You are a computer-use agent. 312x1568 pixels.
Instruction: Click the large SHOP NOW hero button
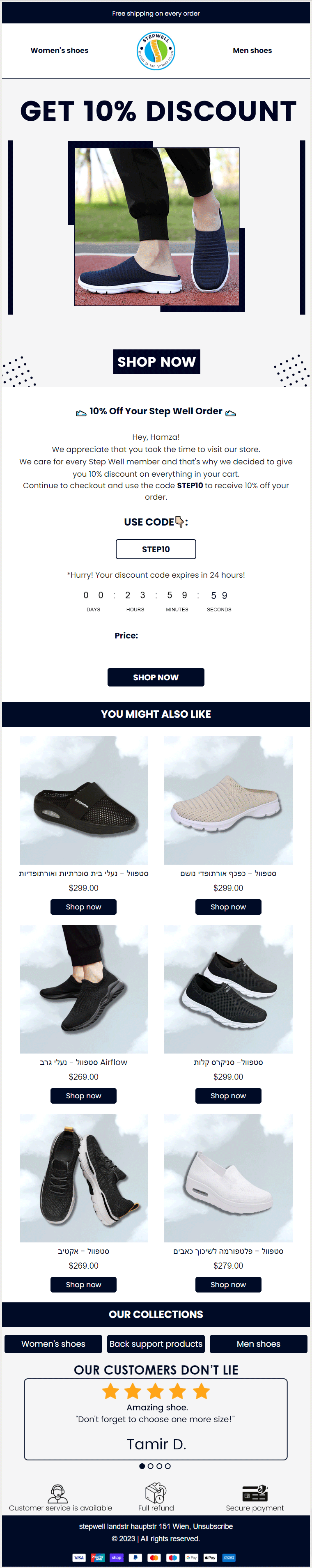156,362
